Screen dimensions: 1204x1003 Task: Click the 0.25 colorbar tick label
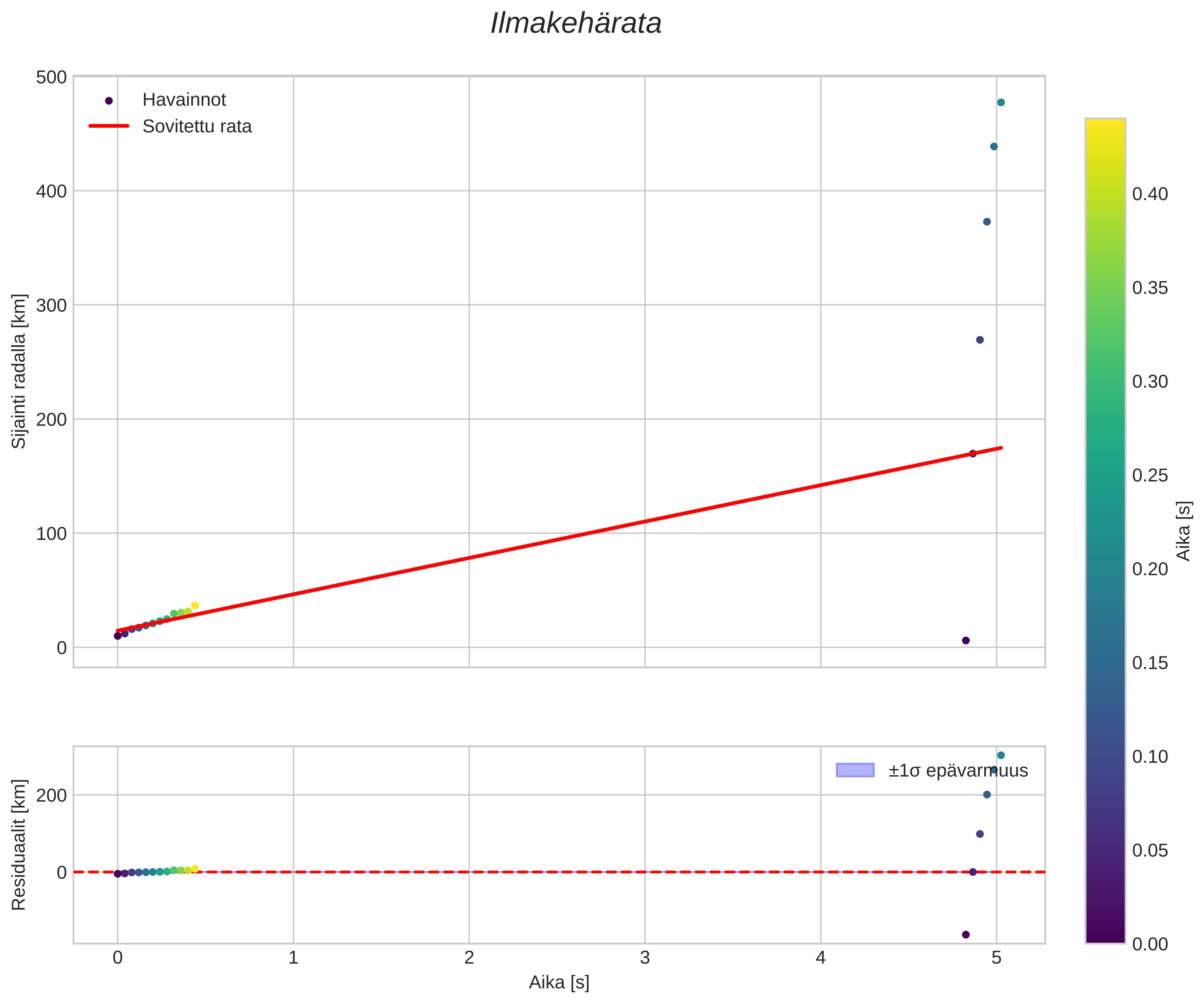point(1149,475)
